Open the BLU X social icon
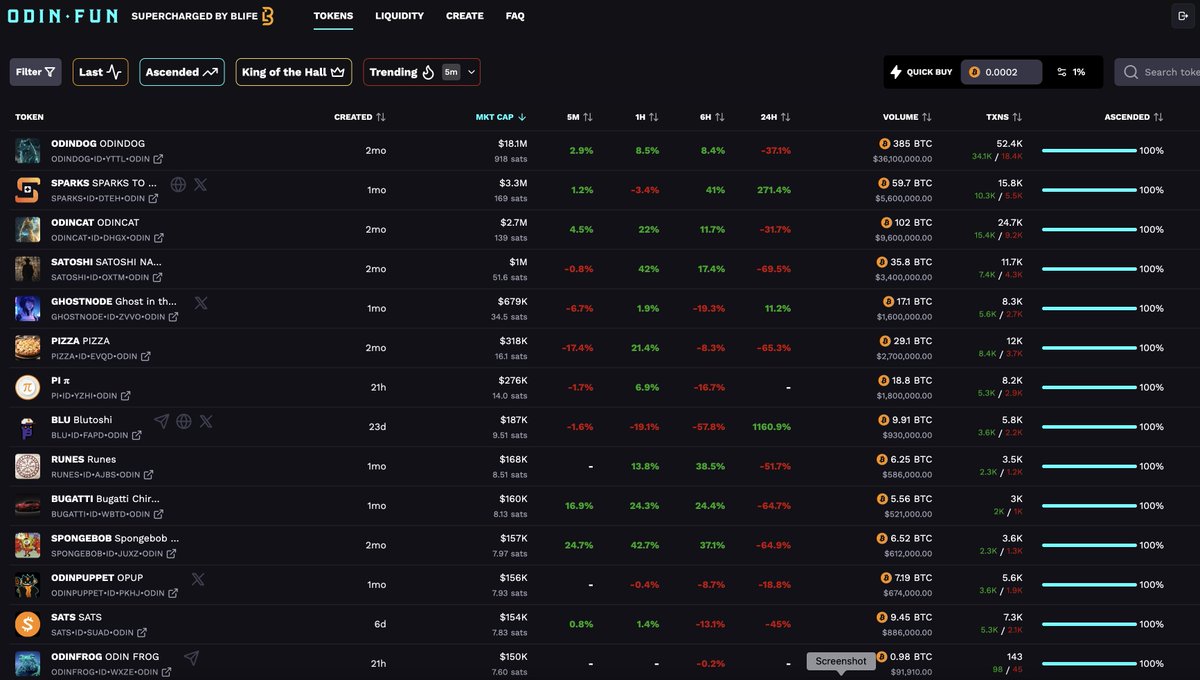Screen dimensions: 1200x680 [206, 421]
